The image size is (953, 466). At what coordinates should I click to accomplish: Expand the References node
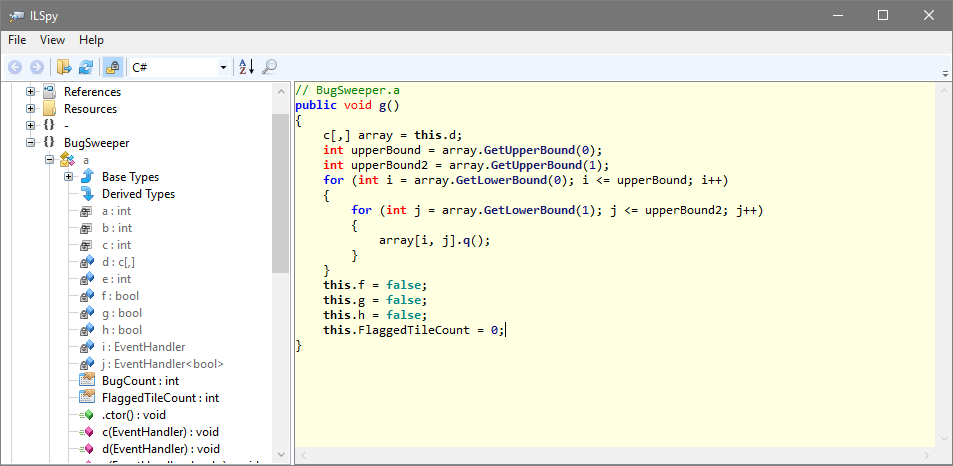30,92
